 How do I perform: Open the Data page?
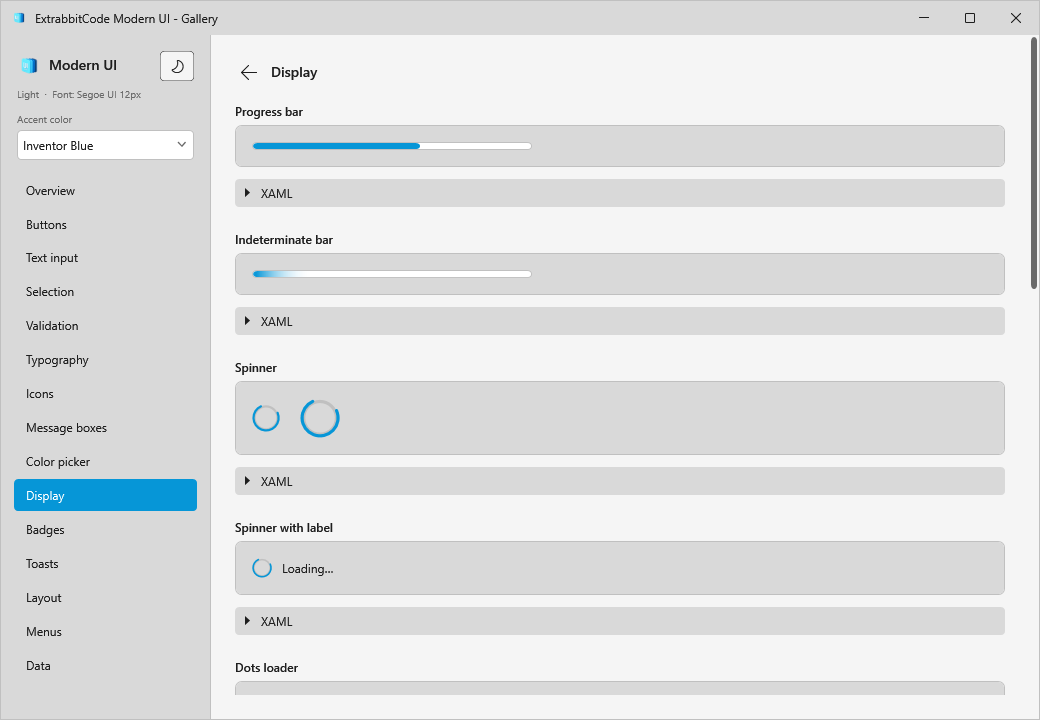[105, 666]
